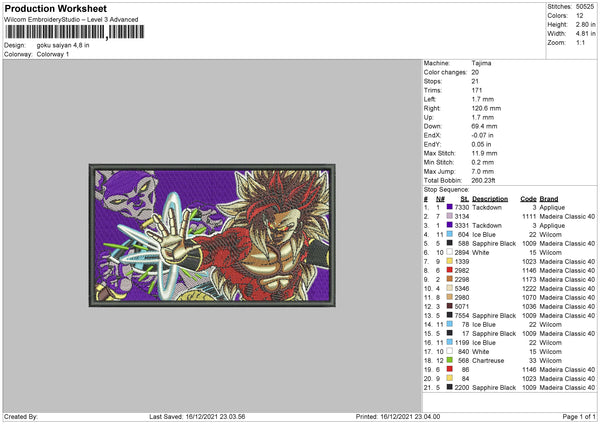Click the Width value 4.81 in

pyautogui.click(x=585, y=34)
